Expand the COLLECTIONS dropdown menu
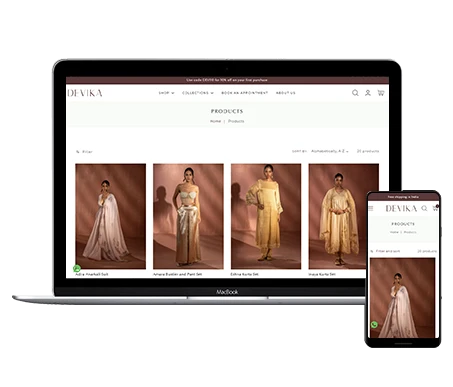 point(198,93)
